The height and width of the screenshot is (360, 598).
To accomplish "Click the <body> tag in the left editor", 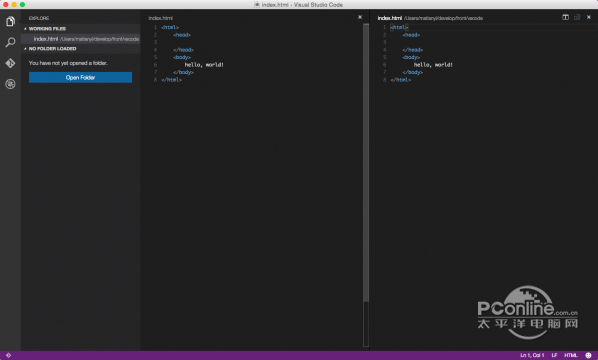I will (x=182, y=57).
